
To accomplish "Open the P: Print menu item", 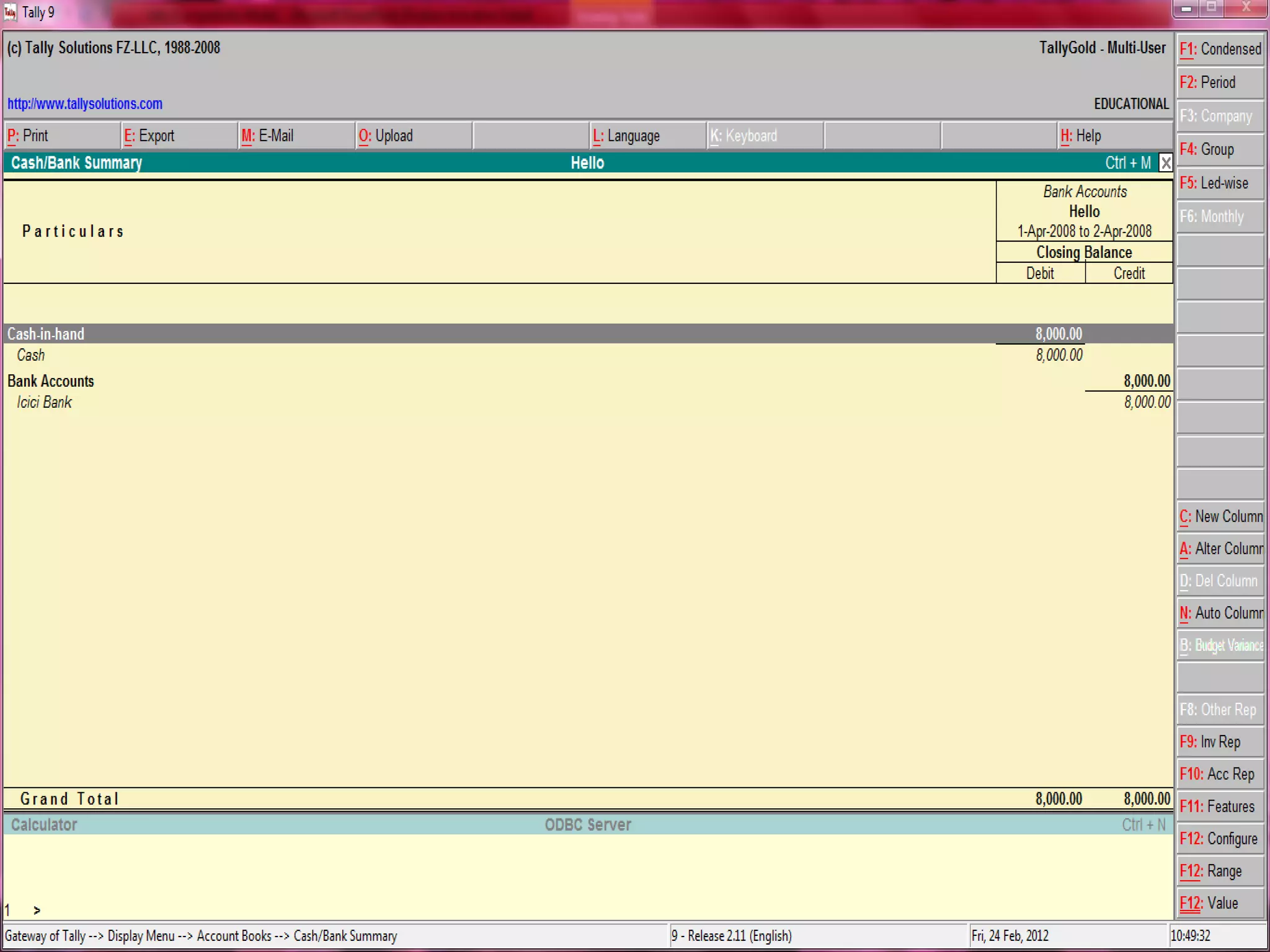I will pos(61,136).
